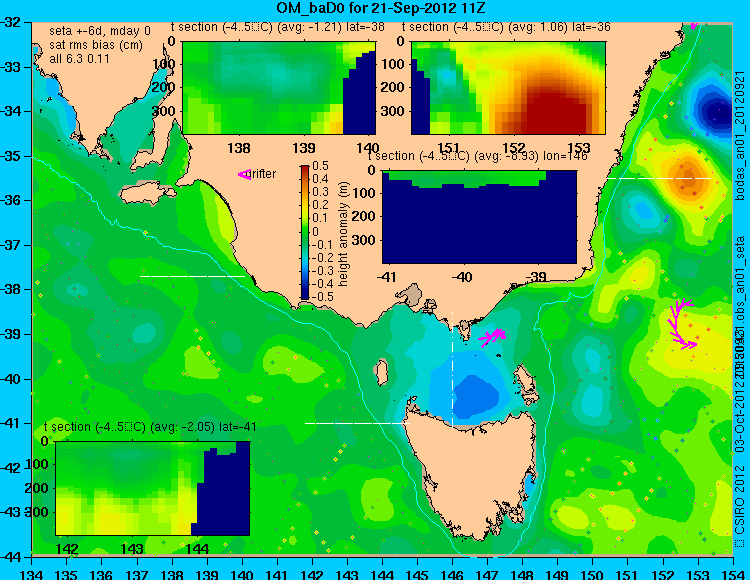Click the 146 label on the bottom longitude axis
This screenshot has width=750, height=580.
(452, 574)
